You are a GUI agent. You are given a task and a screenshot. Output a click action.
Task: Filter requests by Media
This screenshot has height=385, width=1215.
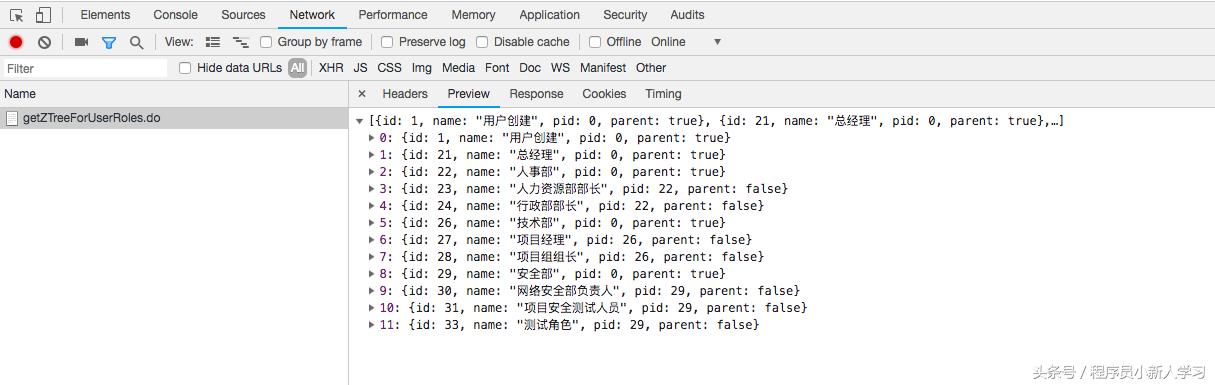coord(458,68)
